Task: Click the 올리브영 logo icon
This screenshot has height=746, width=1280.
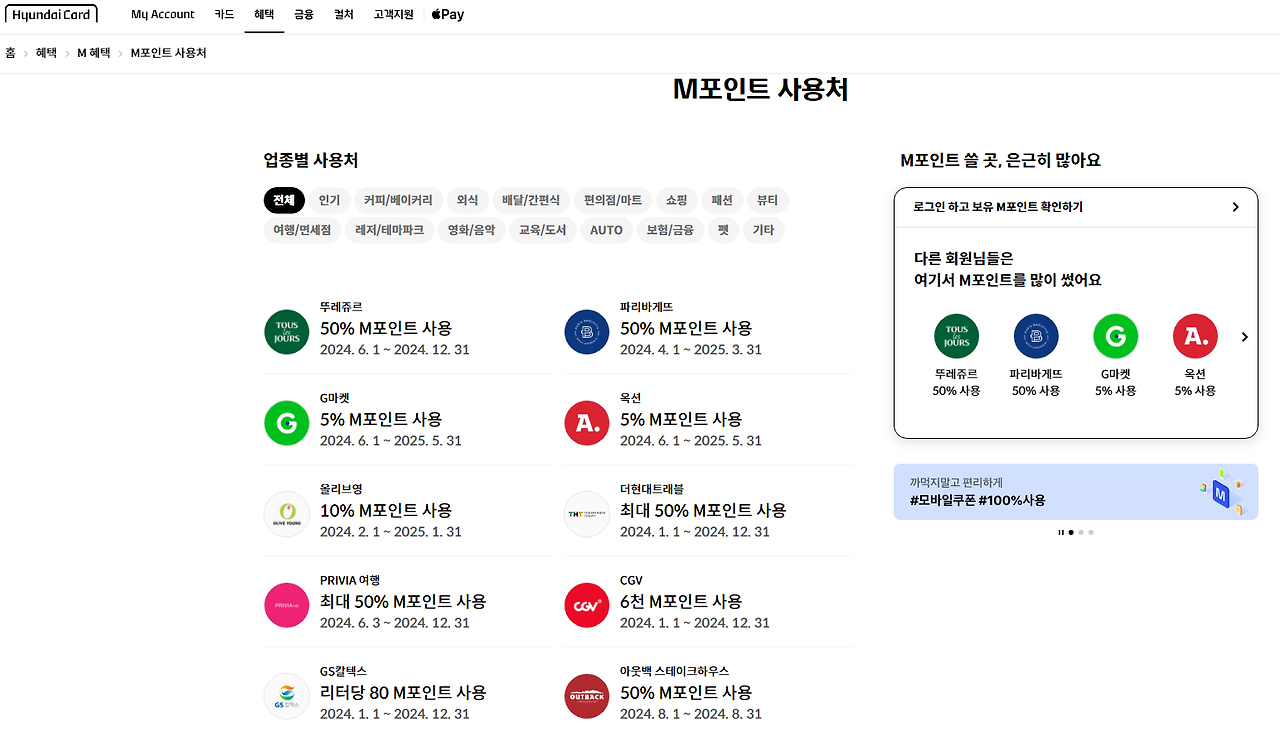Action: 287,514
